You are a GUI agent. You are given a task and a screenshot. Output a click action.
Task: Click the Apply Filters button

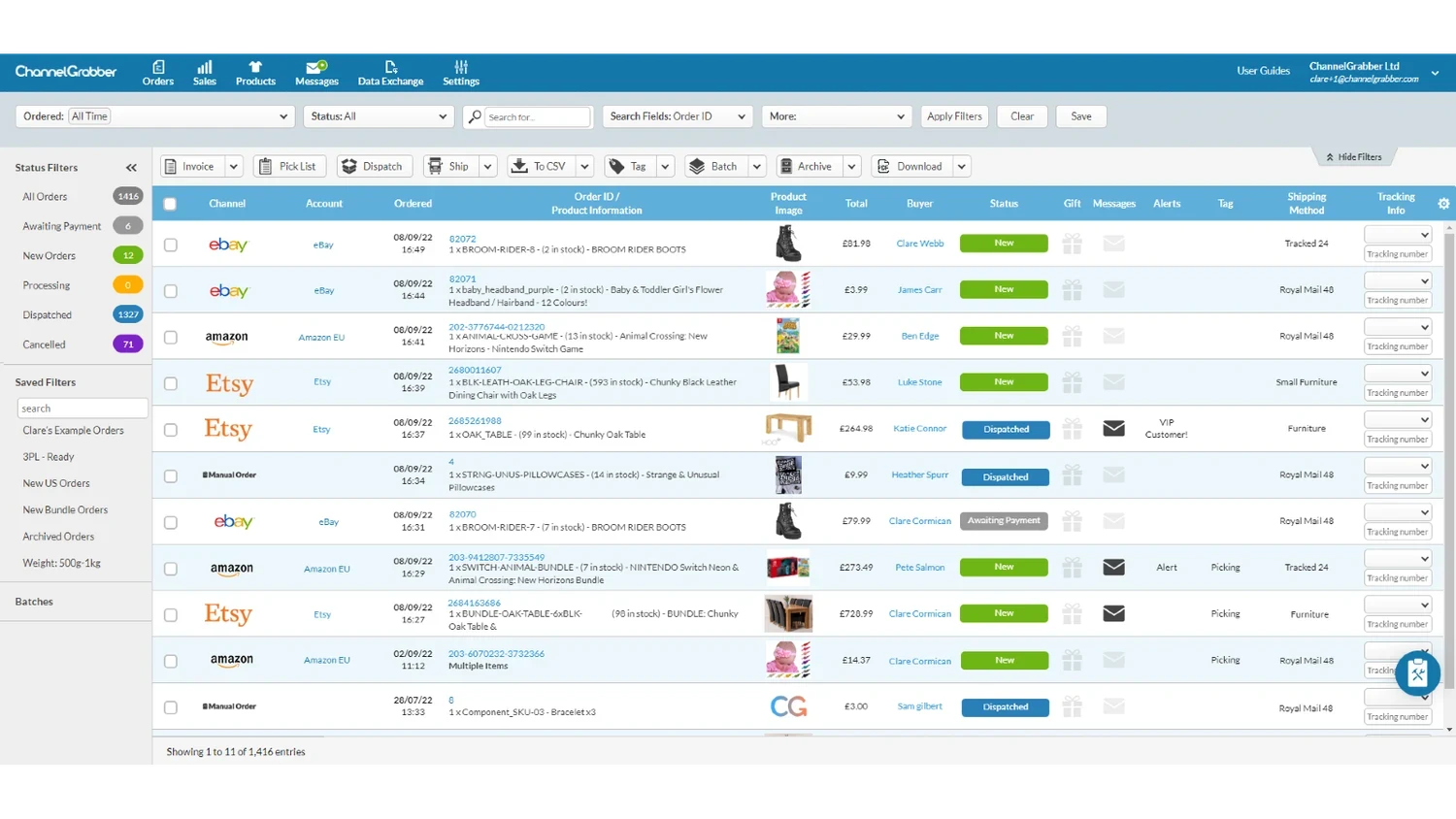point(954,116)
